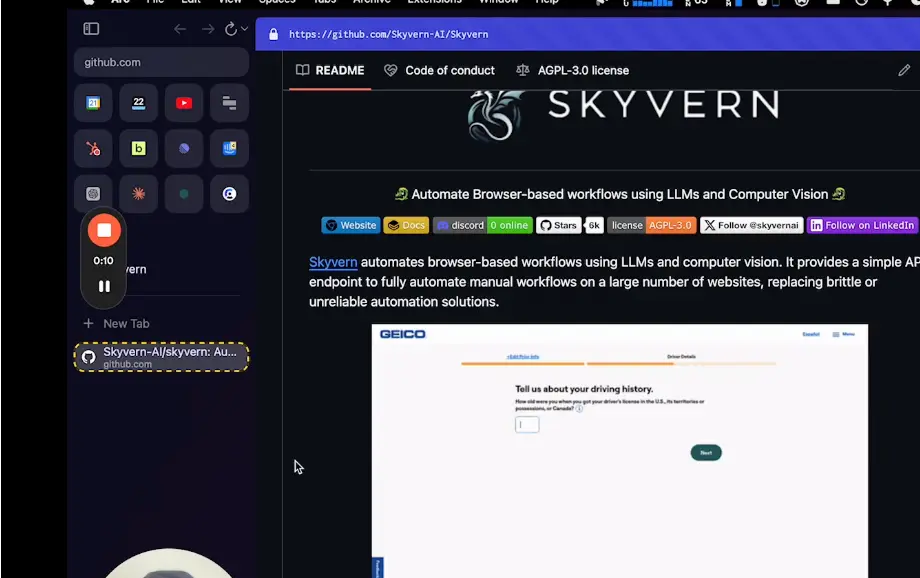Click the Docs badge
Image resolution: width=920 pixels, height=578 pixels.
[x=406, y=225]
